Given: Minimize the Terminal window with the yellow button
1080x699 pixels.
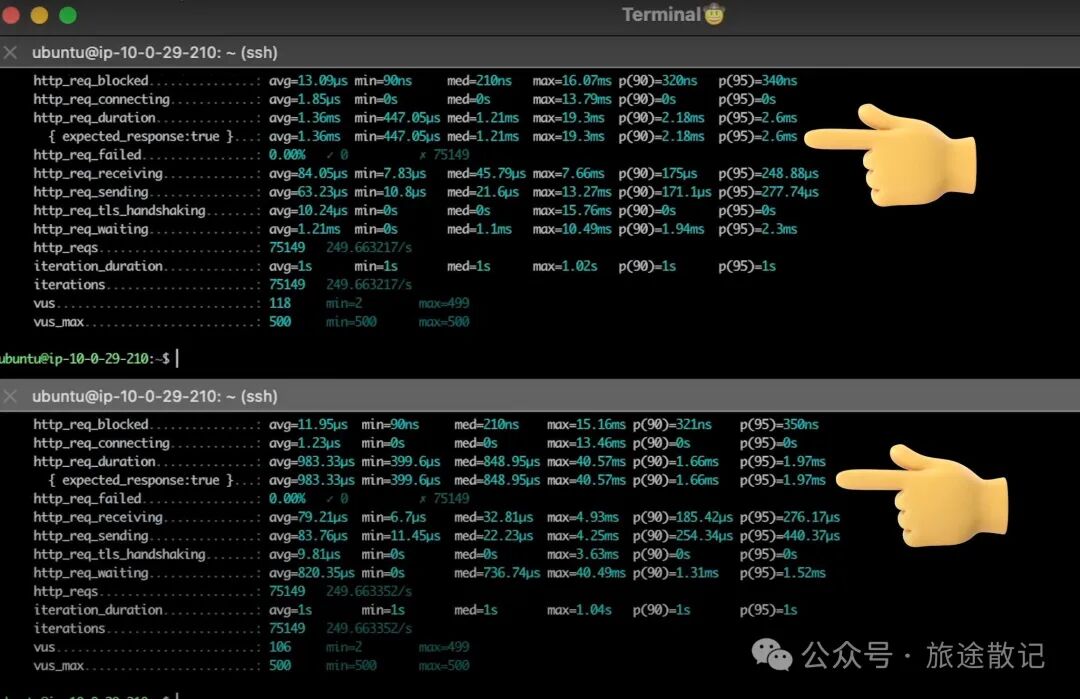Looking at the screenshot, I should pos(39,14).
